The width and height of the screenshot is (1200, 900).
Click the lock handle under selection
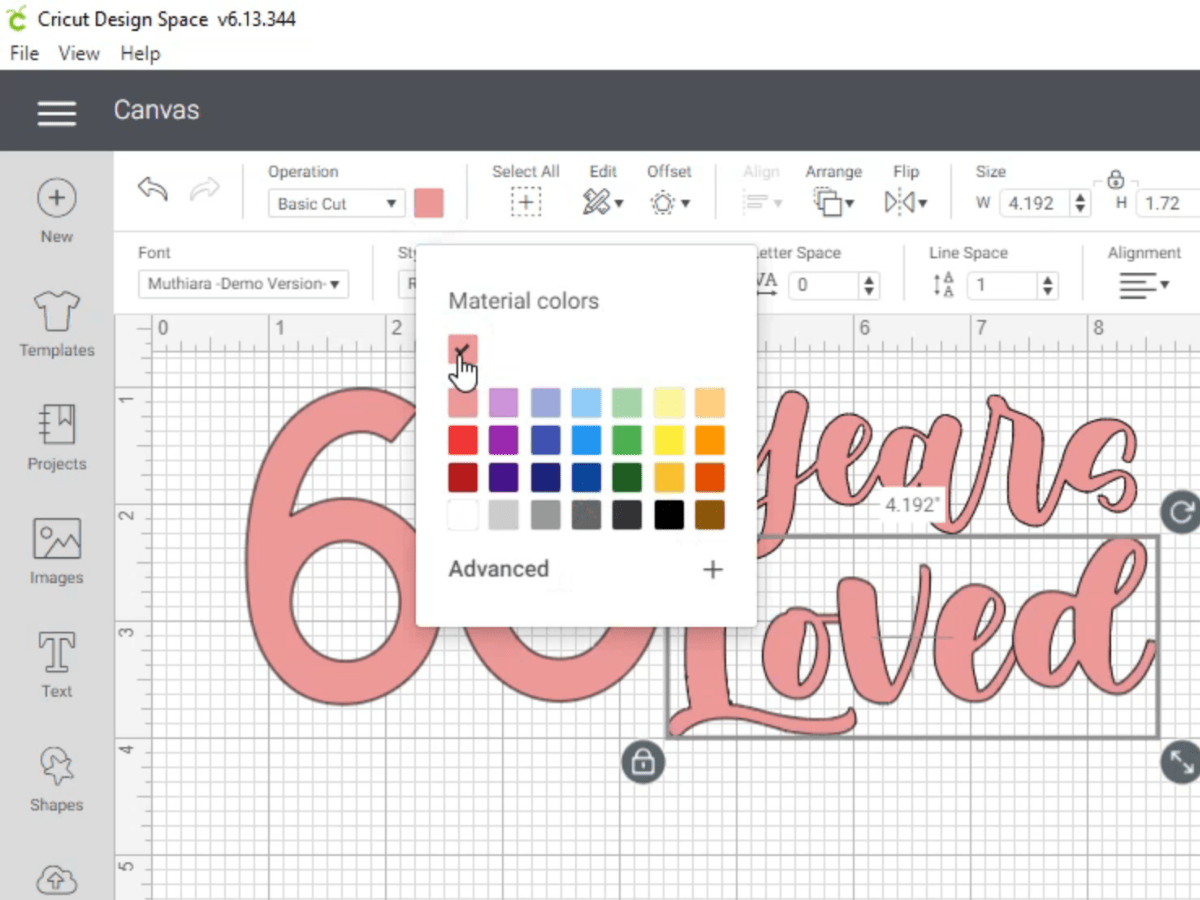pos(642,761)
